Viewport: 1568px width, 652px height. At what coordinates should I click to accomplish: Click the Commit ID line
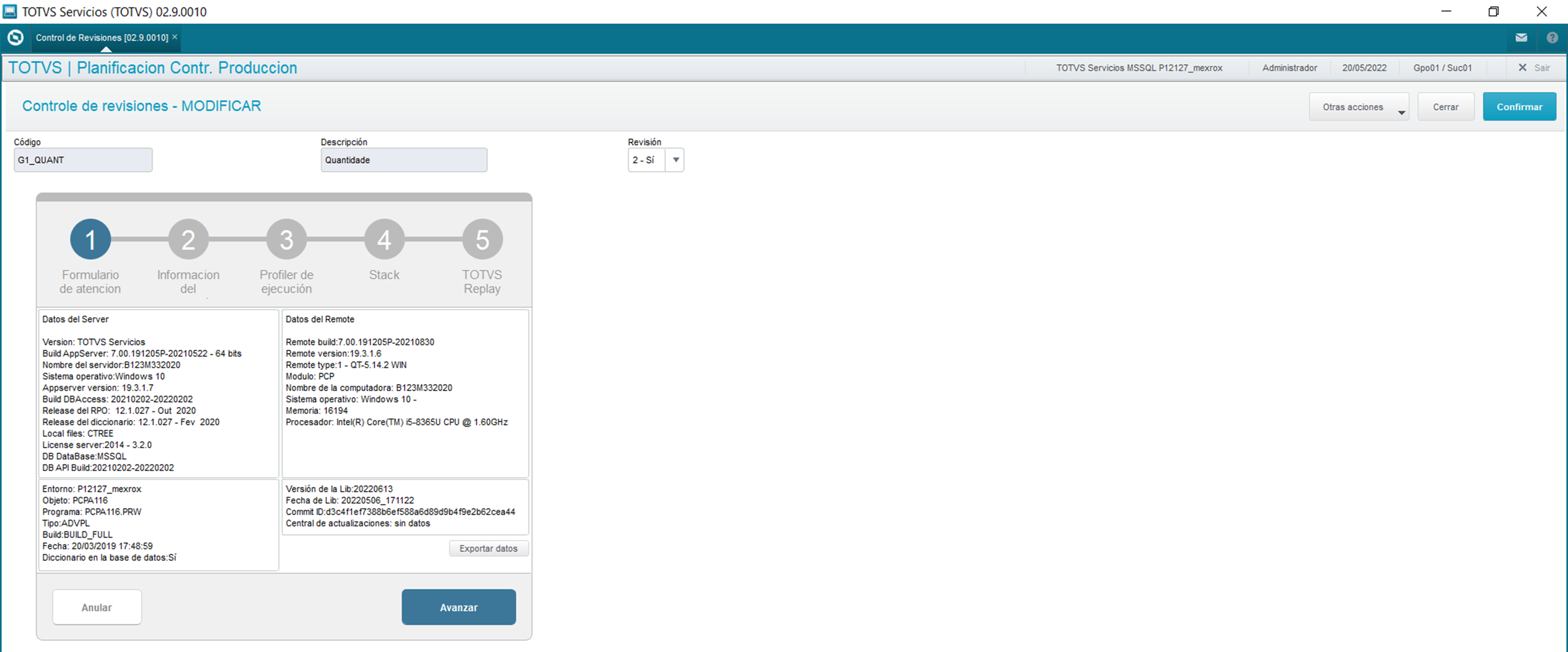click(400, 512)
